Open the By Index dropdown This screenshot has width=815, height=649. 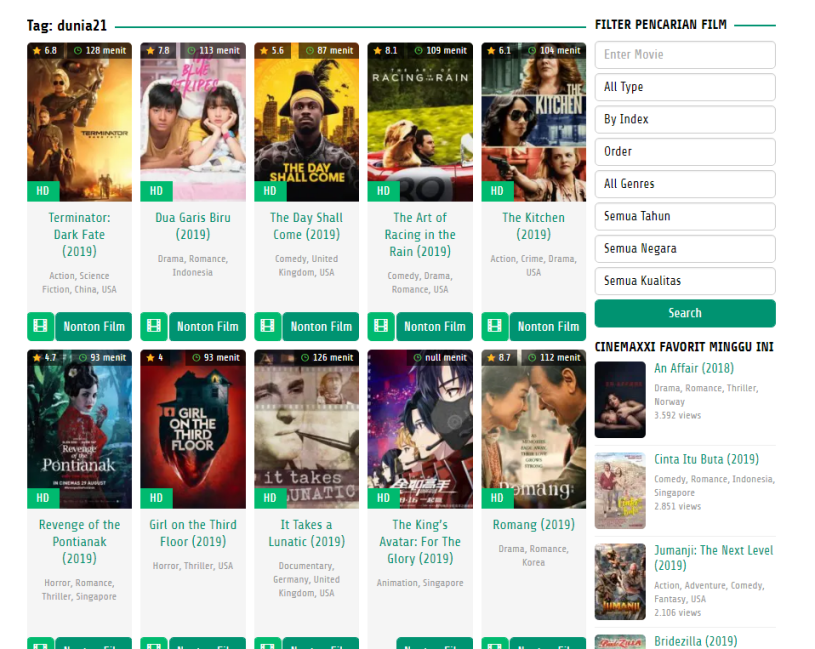685,119
